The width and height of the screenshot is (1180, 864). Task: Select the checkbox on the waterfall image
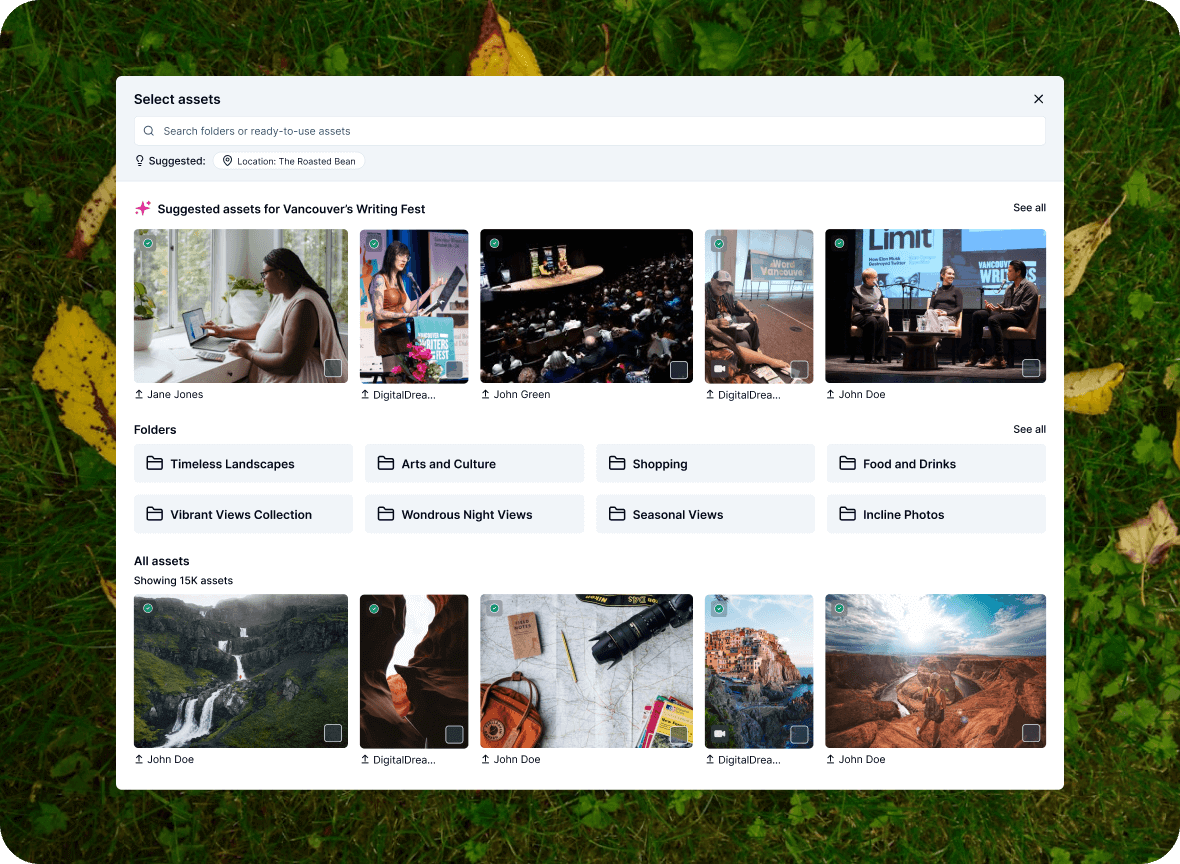[333, 734]
